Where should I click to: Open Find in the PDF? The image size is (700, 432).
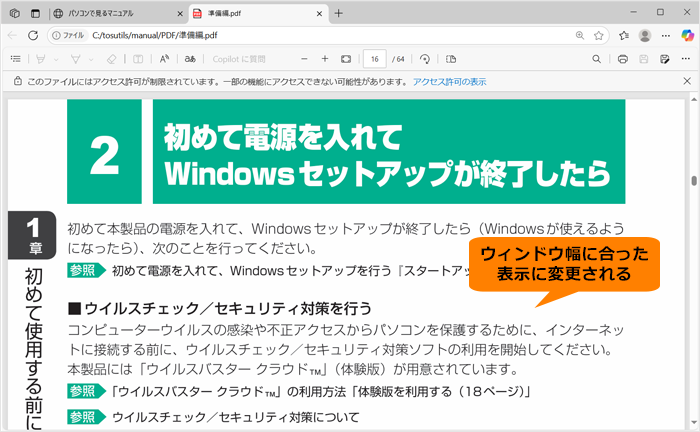tap(596, 59)
